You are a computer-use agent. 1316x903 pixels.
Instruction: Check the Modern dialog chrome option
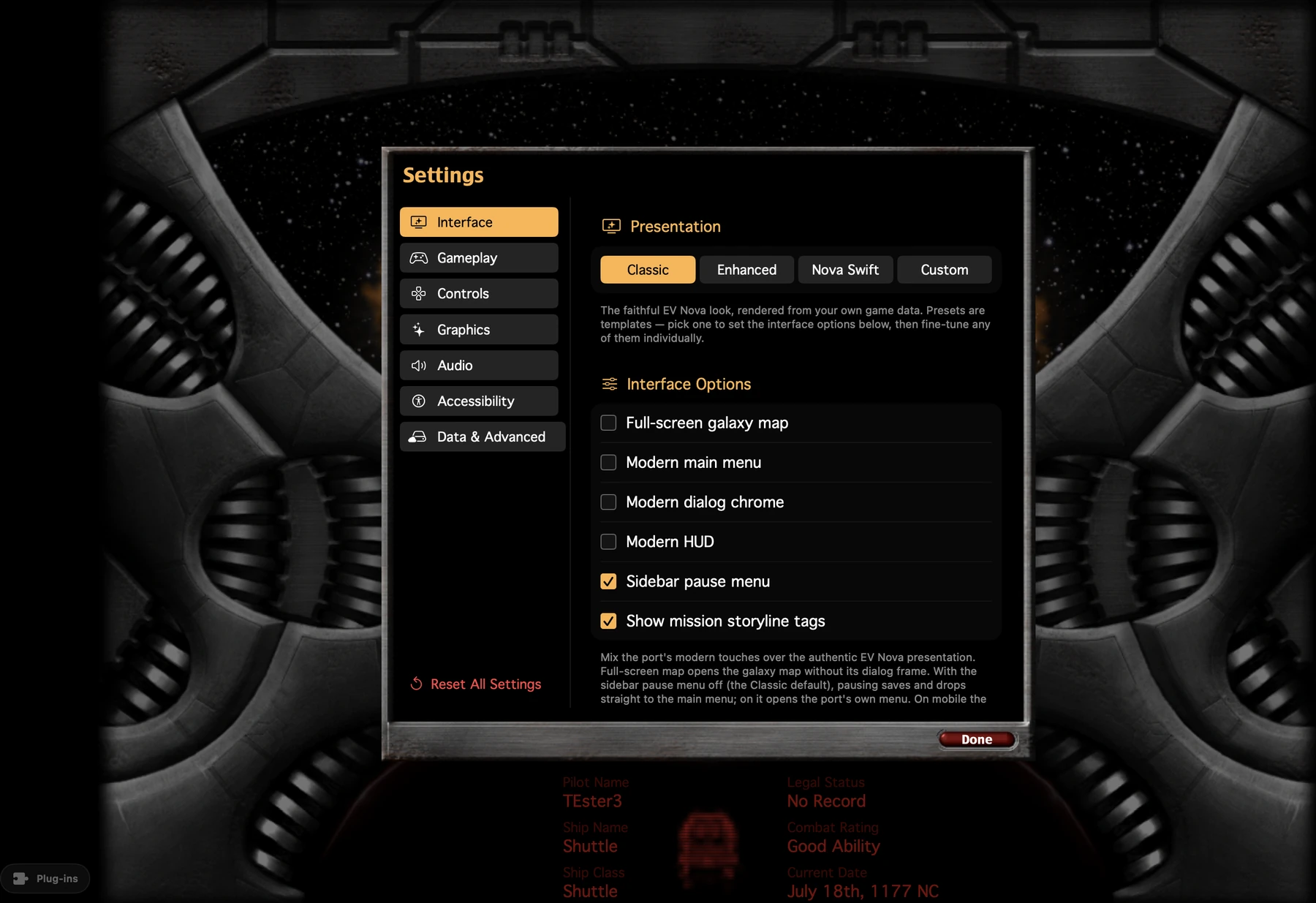[x=608, y=502]
